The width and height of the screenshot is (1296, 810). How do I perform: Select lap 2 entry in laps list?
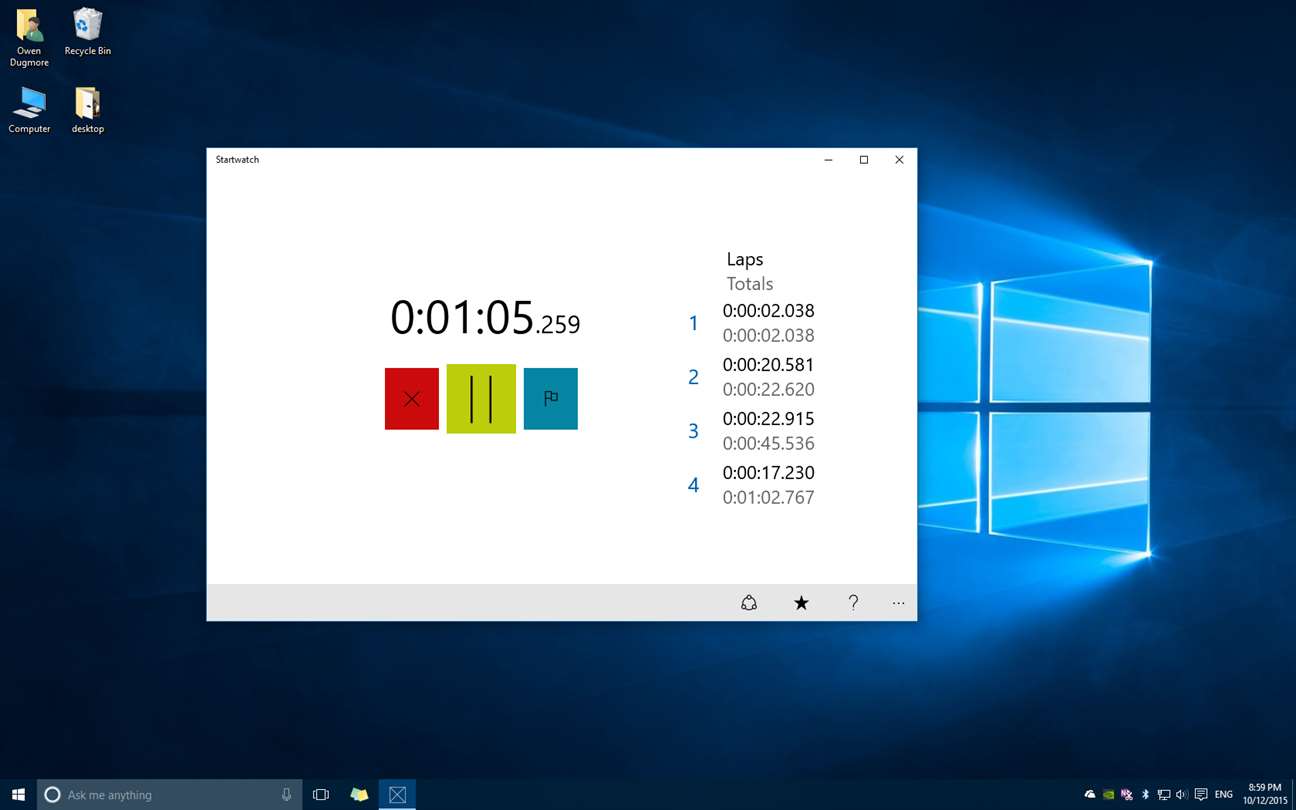(x=750, y=377)
